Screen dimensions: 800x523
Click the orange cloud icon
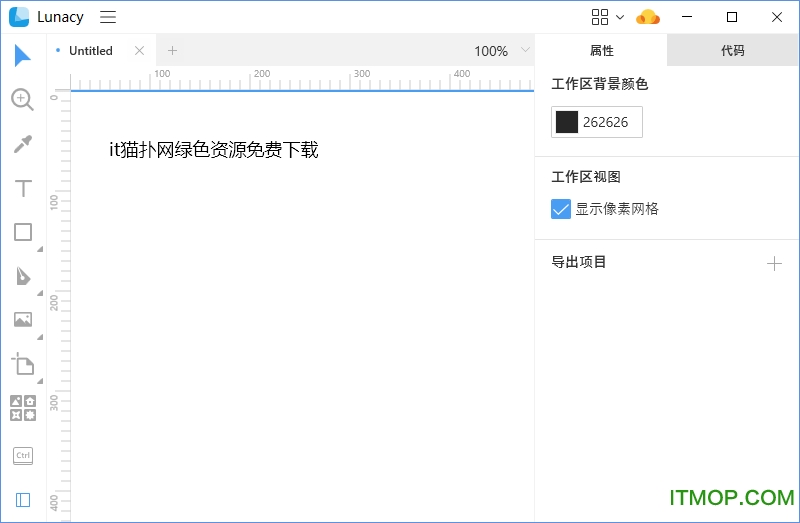point(648,17)
